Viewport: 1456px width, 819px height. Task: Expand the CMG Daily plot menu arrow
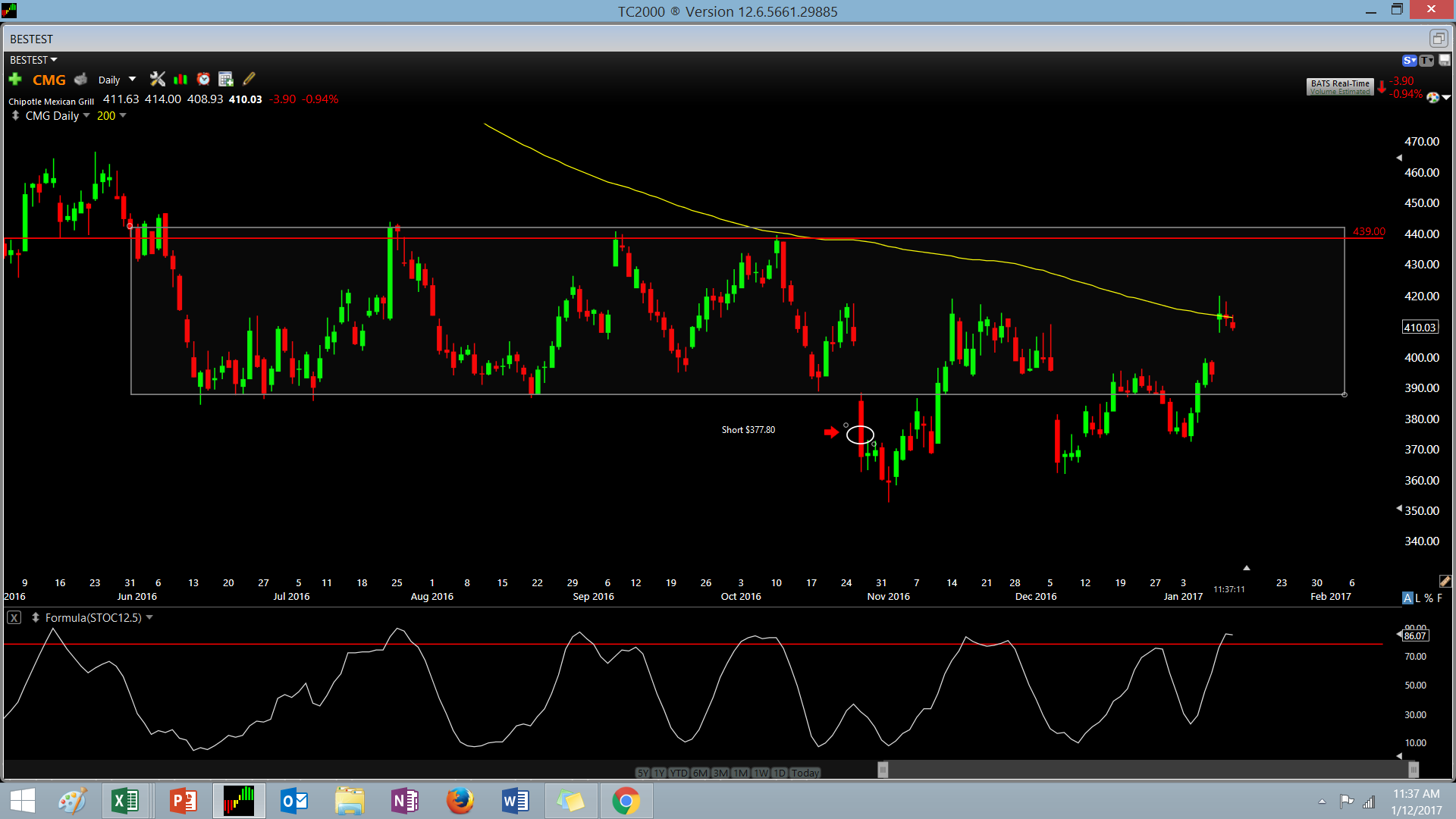(86, 116)
